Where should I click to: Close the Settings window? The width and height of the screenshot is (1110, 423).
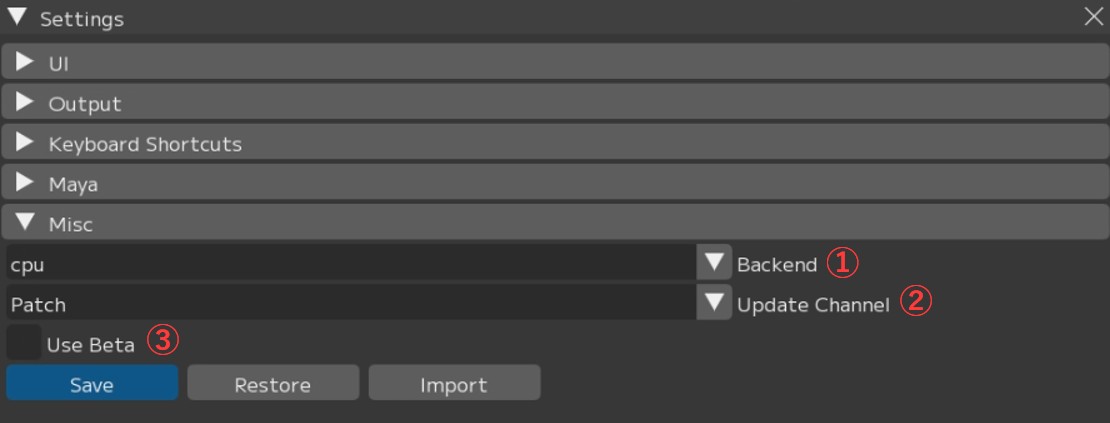1094,17
